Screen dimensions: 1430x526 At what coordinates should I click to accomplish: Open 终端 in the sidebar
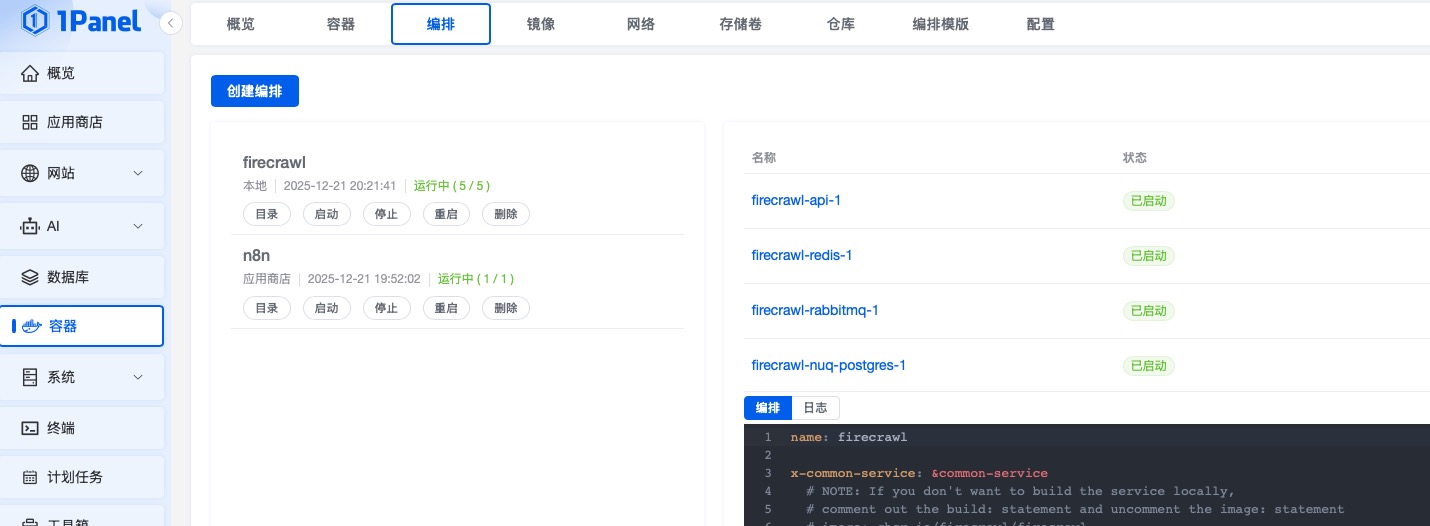pyautogui.click(x=82, y=428)
